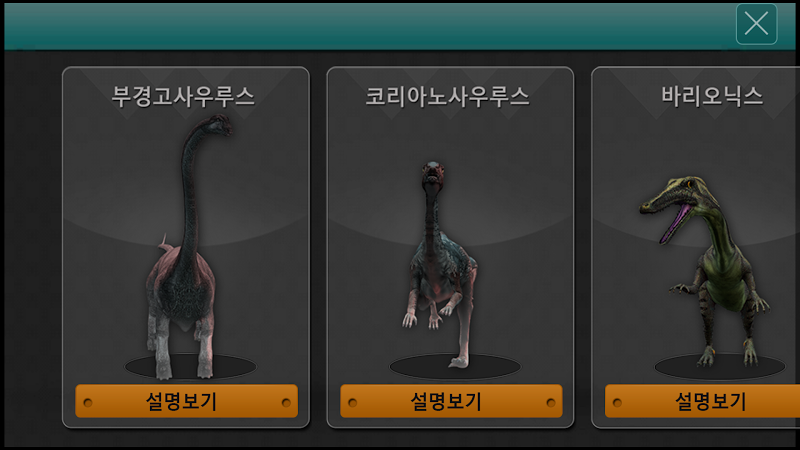Click left rivet on 바리오닉스 설명보기 button

pos(617,403)
